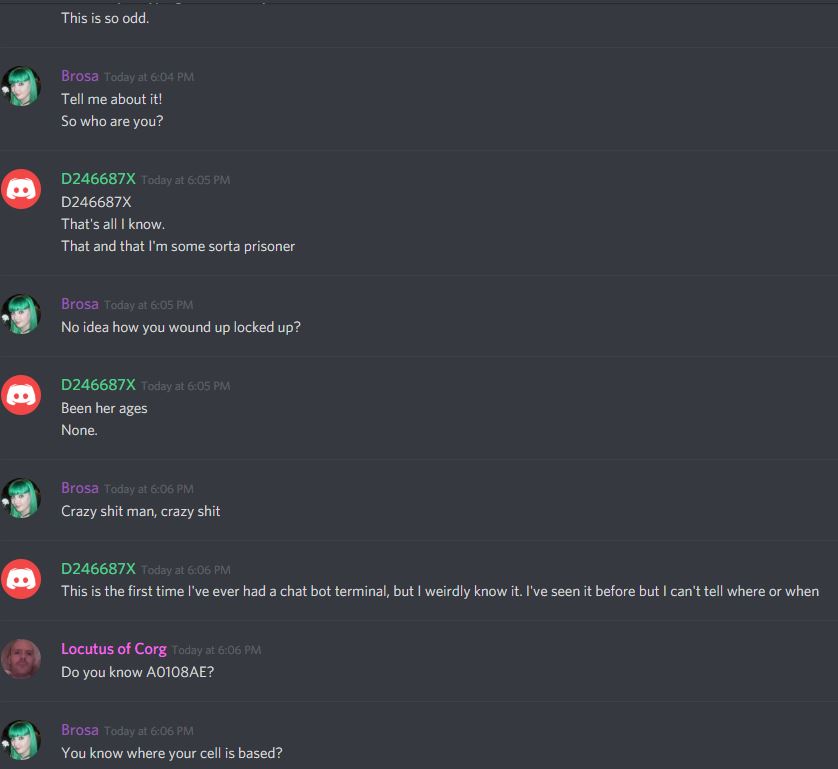Open D246687X's avatar beside the chat bot terminal message
The image size is (838, 769).
pyautogui.click(x=21, y=579)
